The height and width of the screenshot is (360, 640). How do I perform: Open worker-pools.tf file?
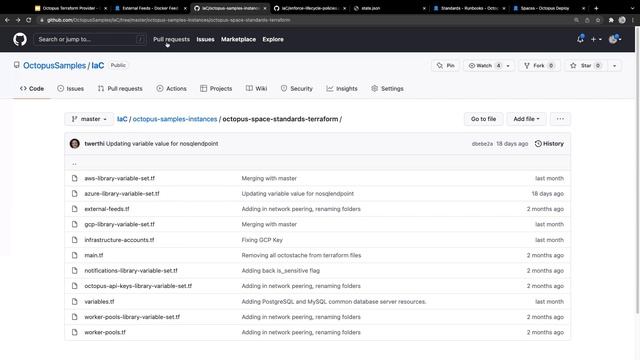tap(105, 332)
